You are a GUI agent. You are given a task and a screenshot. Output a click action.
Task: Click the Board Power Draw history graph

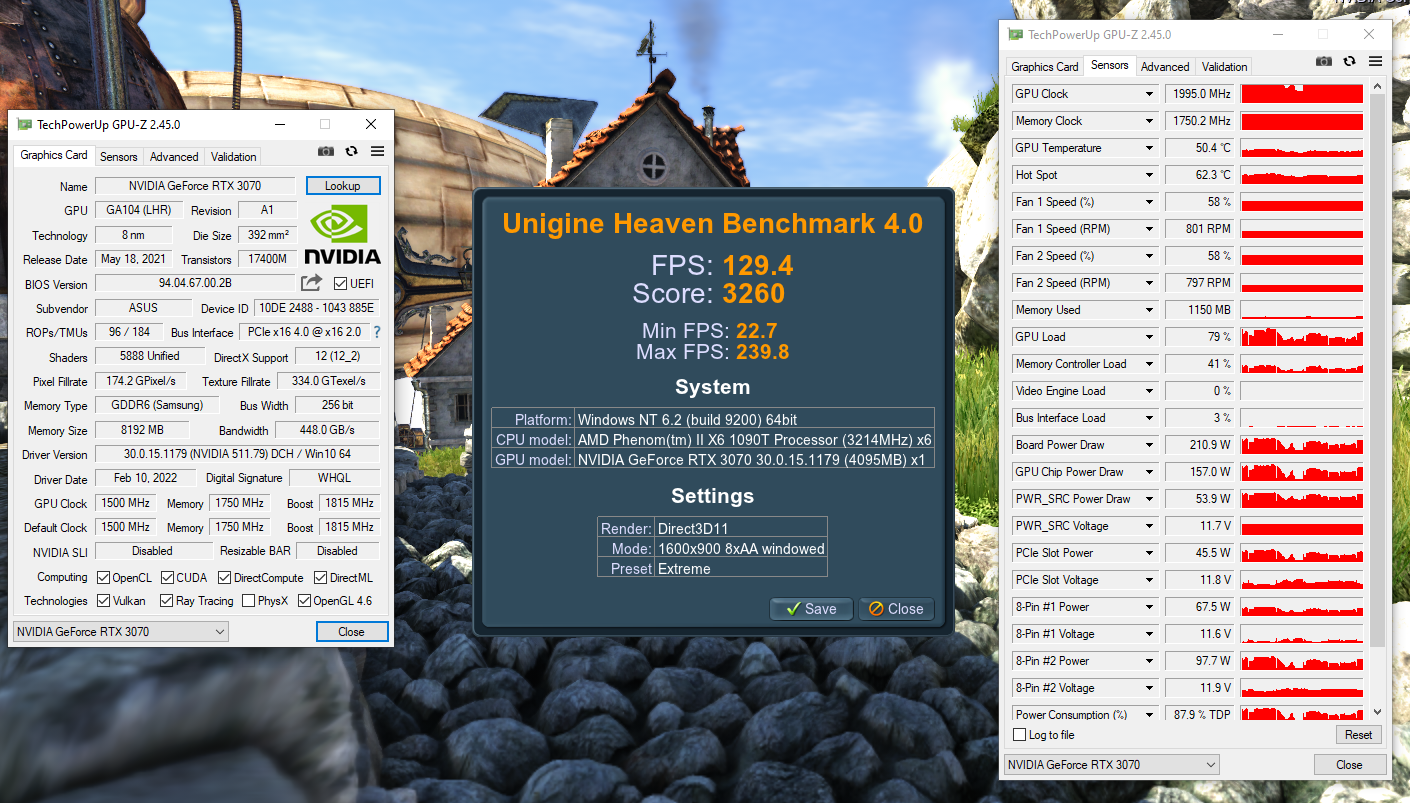point(1302,445)
